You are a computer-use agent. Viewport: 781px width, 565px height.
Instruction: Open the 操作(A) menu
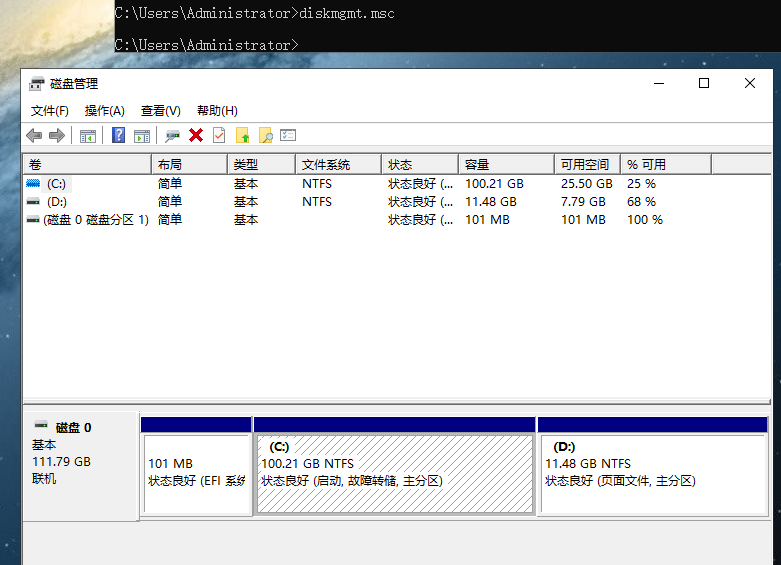coord(105,111)
